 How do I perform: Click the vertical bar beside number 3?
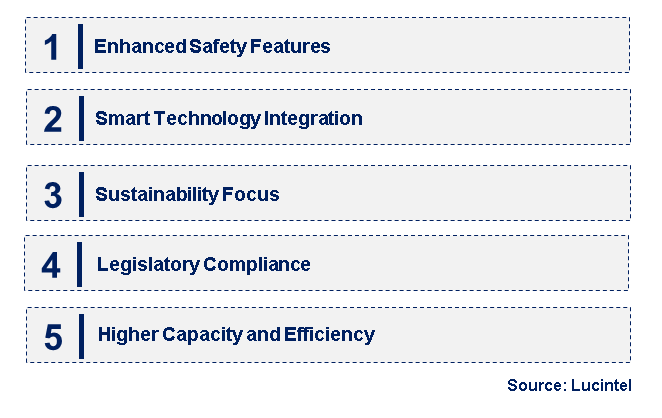click(81, 194)
